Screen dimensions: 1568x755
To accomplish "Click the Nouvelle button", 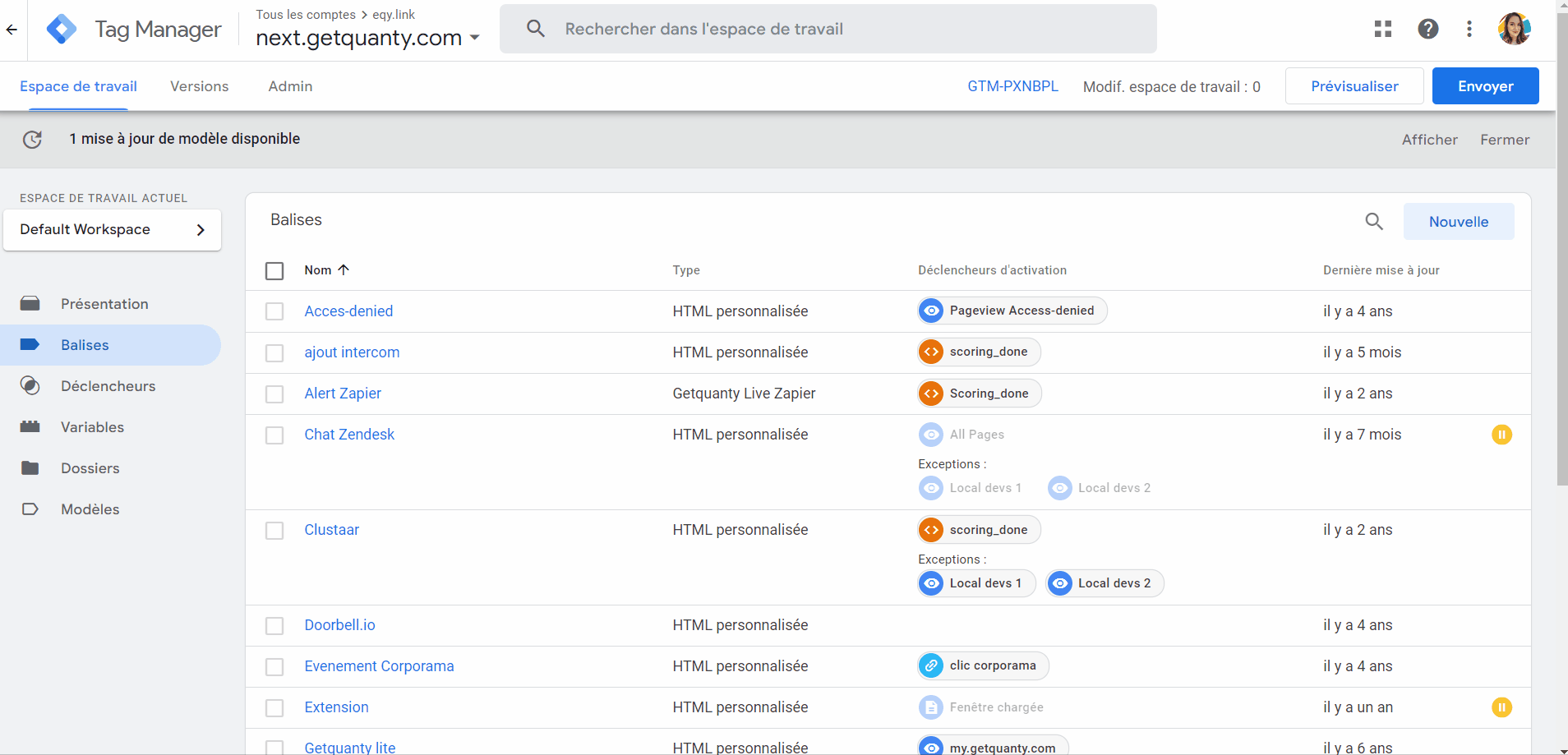I will [x=1459, y=222].
